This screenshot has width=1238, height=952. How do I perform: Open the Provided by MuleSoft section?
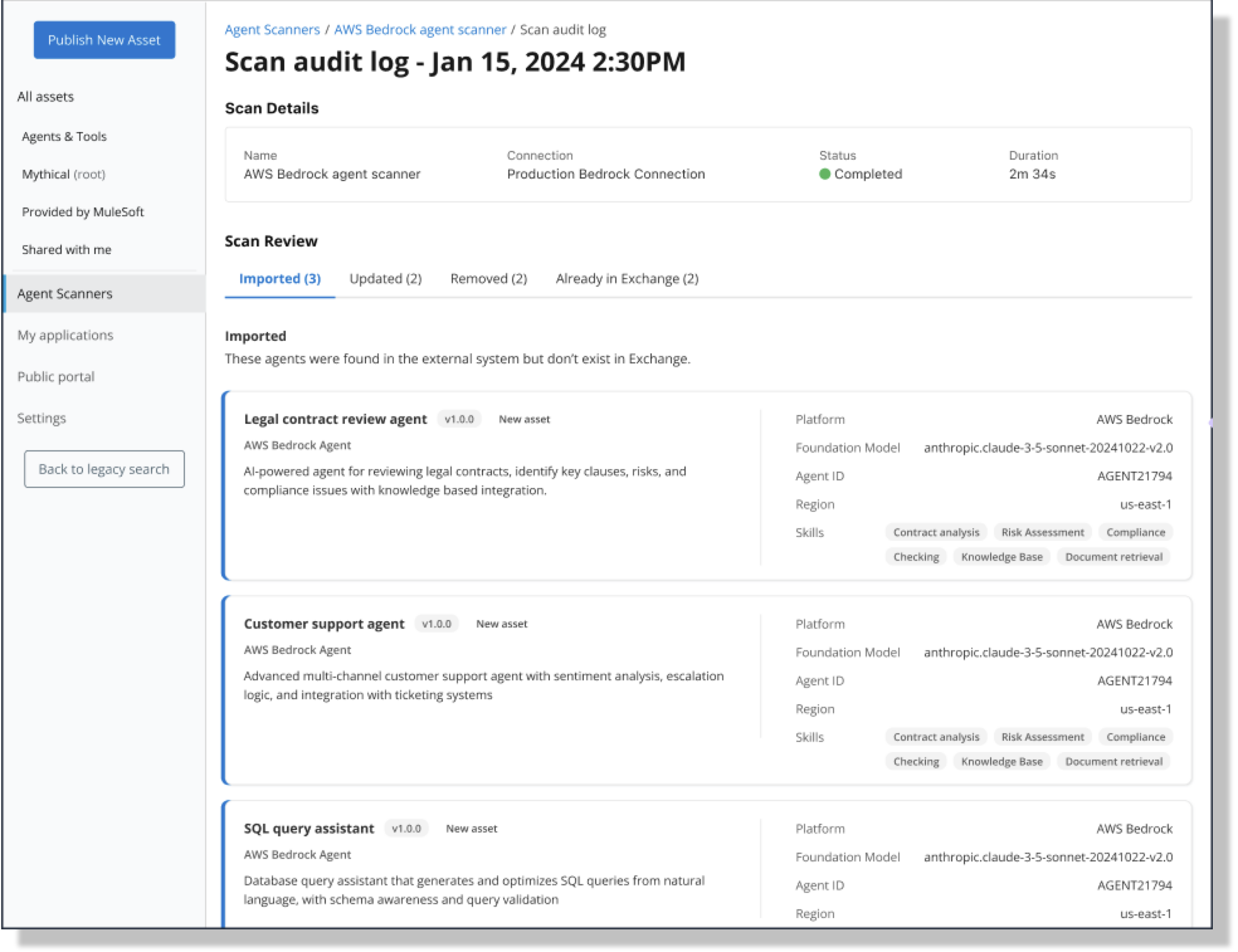click(82, 211)
